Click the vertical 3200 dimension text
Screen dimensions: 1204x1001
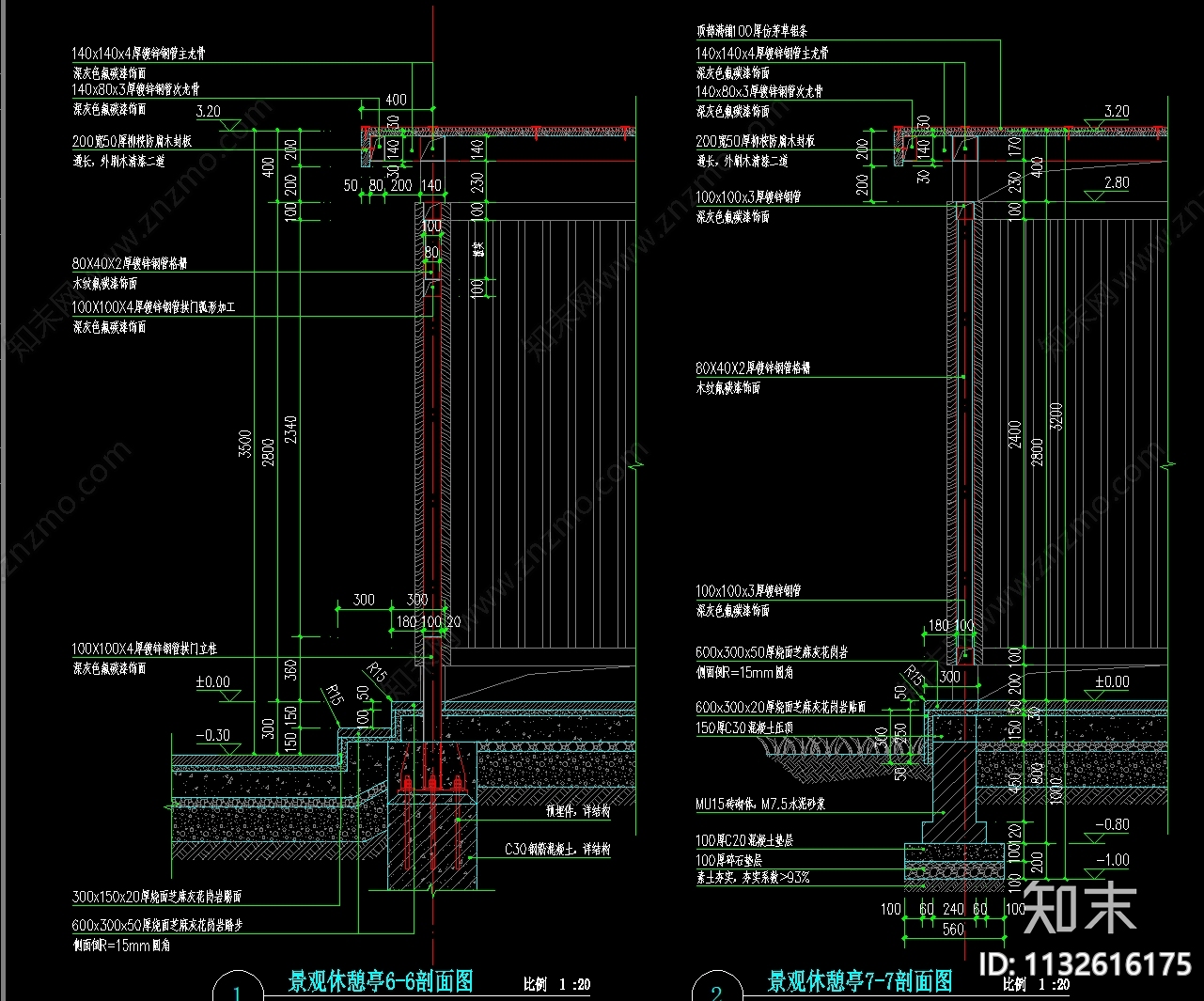(x=1056, y=417)
